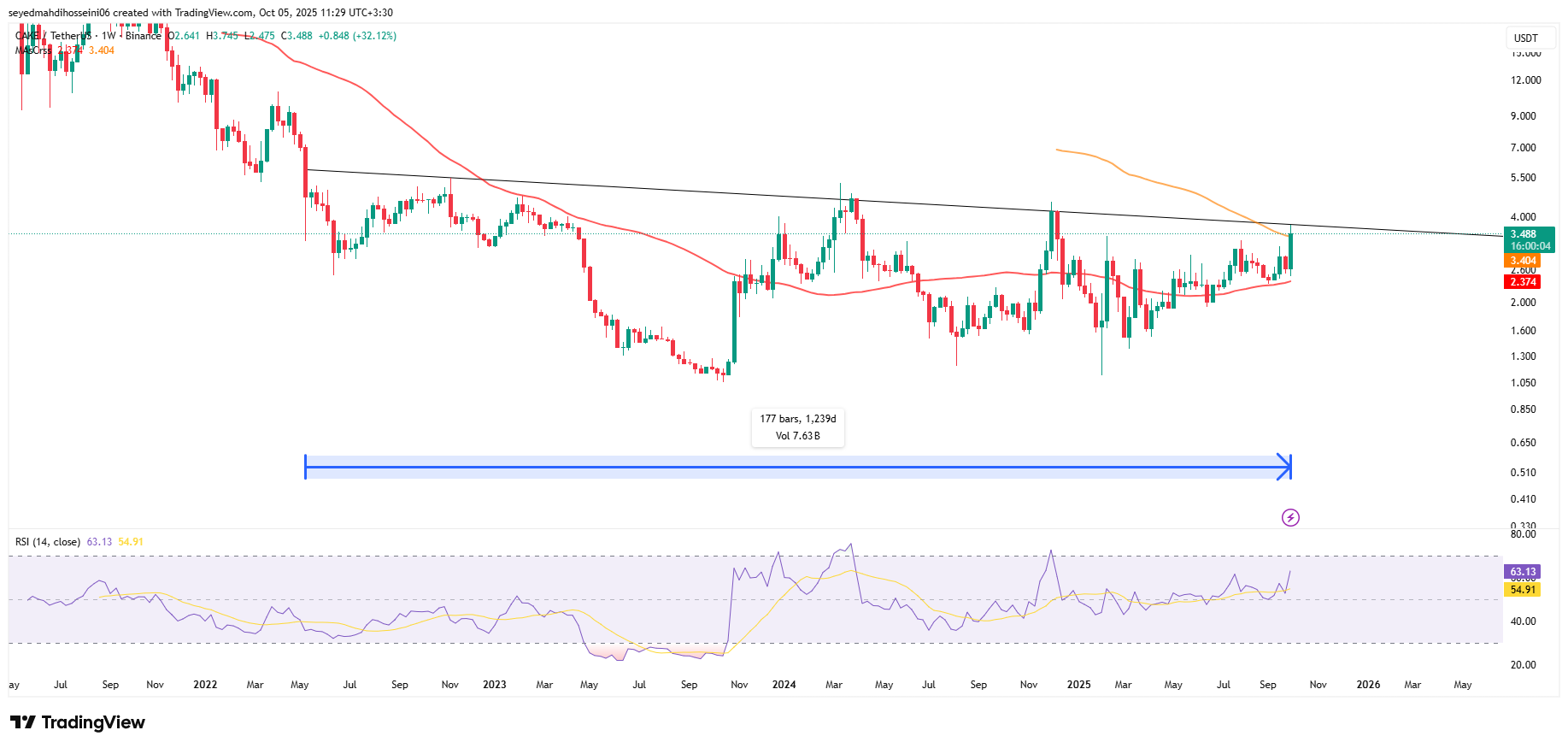Click the orange 3.404 moving average label
Screen dimensions: 1568x748
[1523, 261]
